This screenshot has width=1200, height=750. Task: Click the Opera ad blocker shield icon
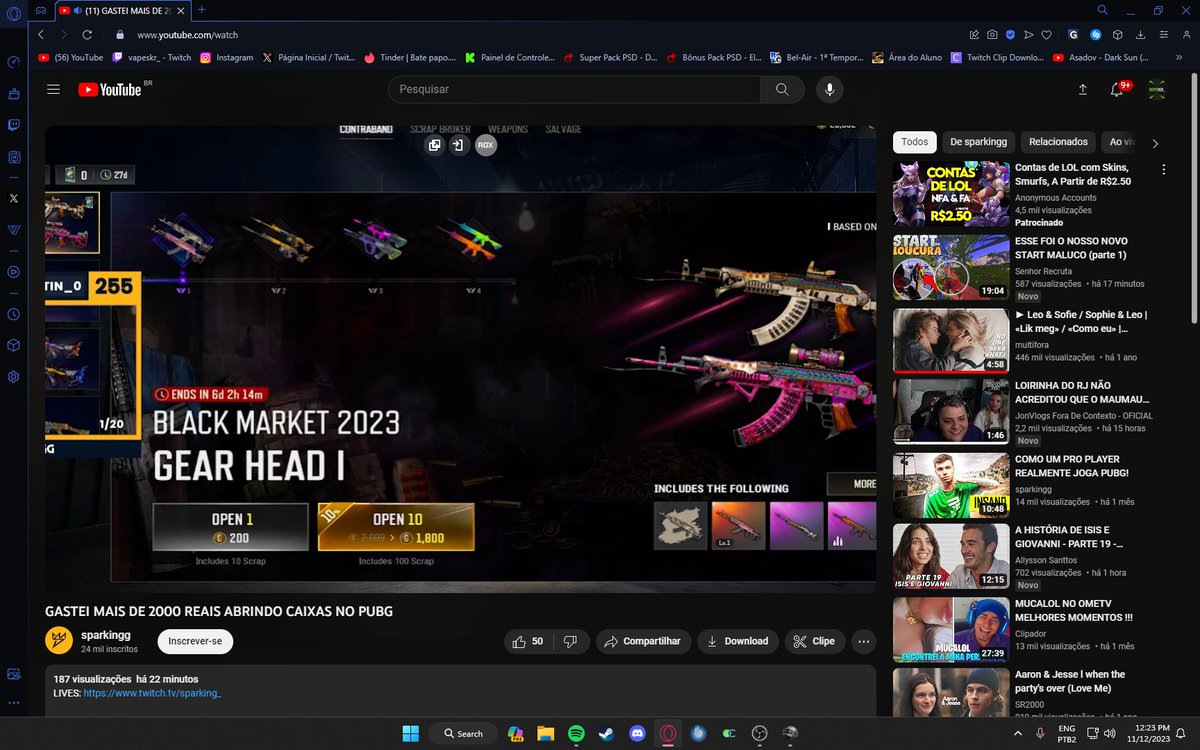point(1011,34)
